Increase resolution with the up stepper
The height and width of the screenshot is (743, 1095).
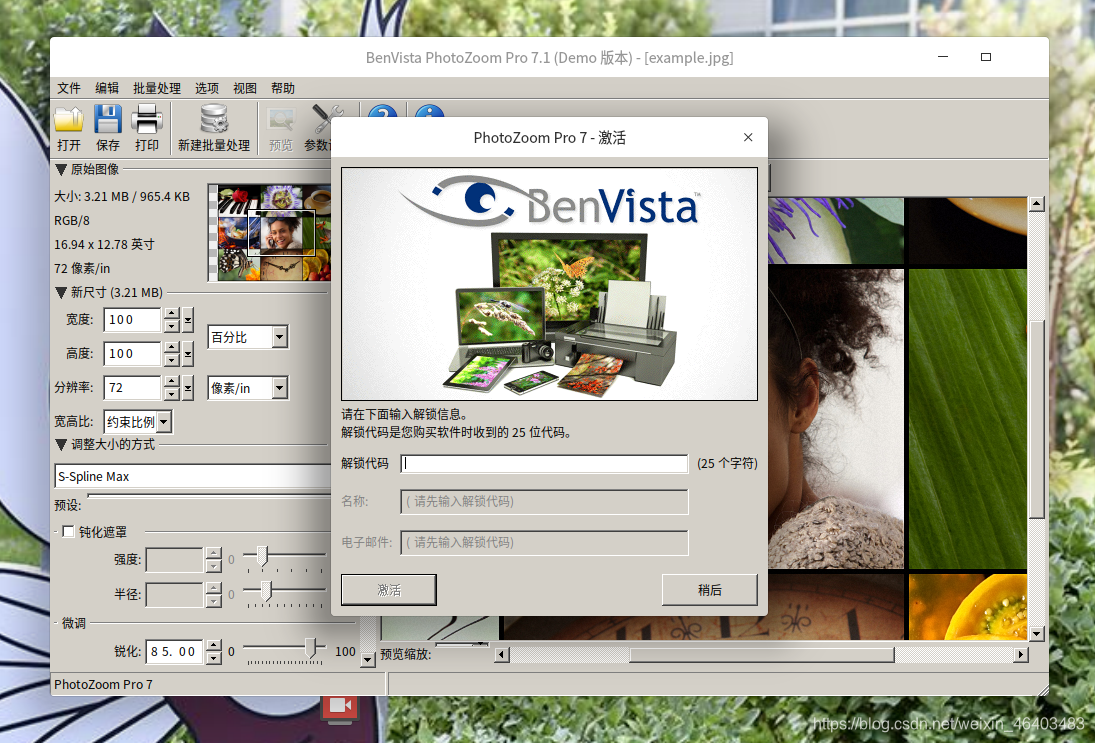tap(172, 382)
